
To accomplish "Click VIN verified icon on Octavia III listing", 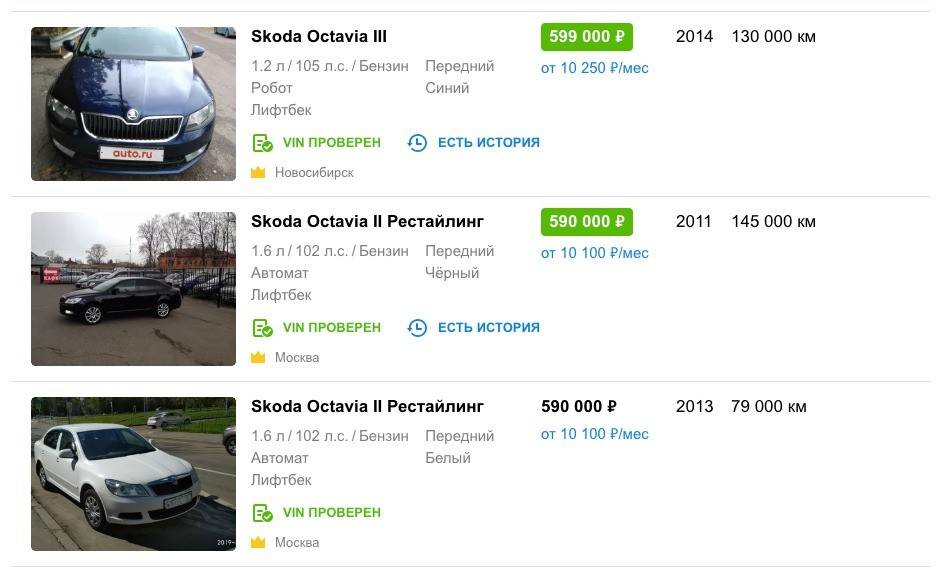I will 262,143.
